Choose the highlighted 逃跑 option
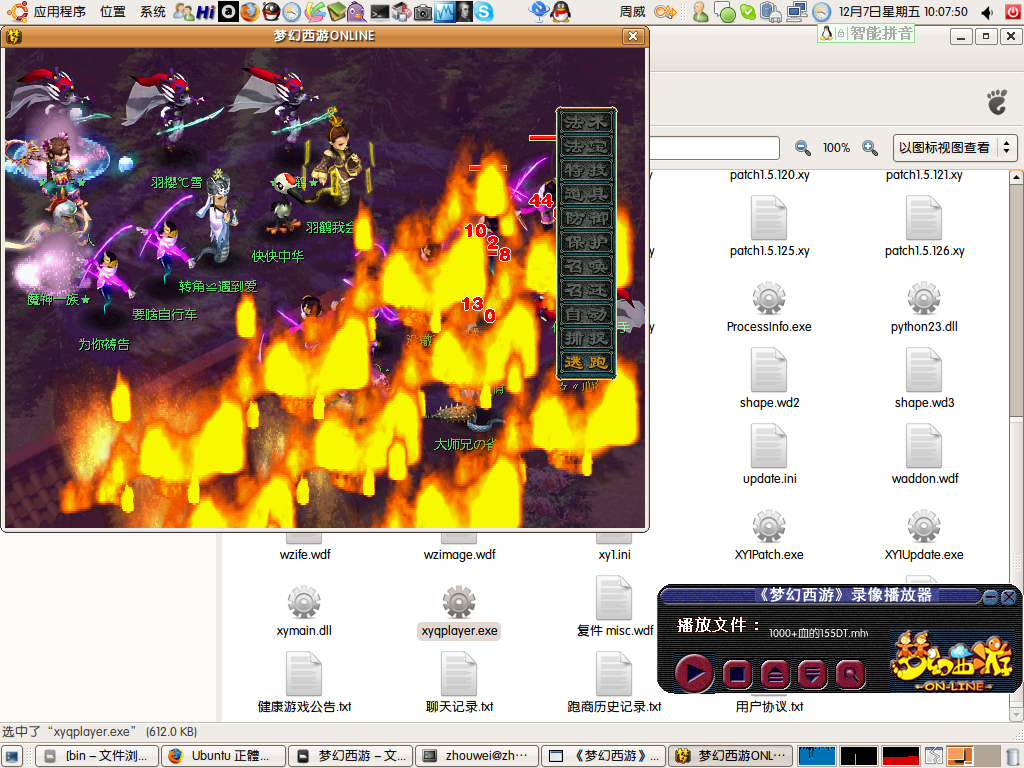Viewport: 1024px width, 768px height. pyautogui.click(x=586, y=362)
